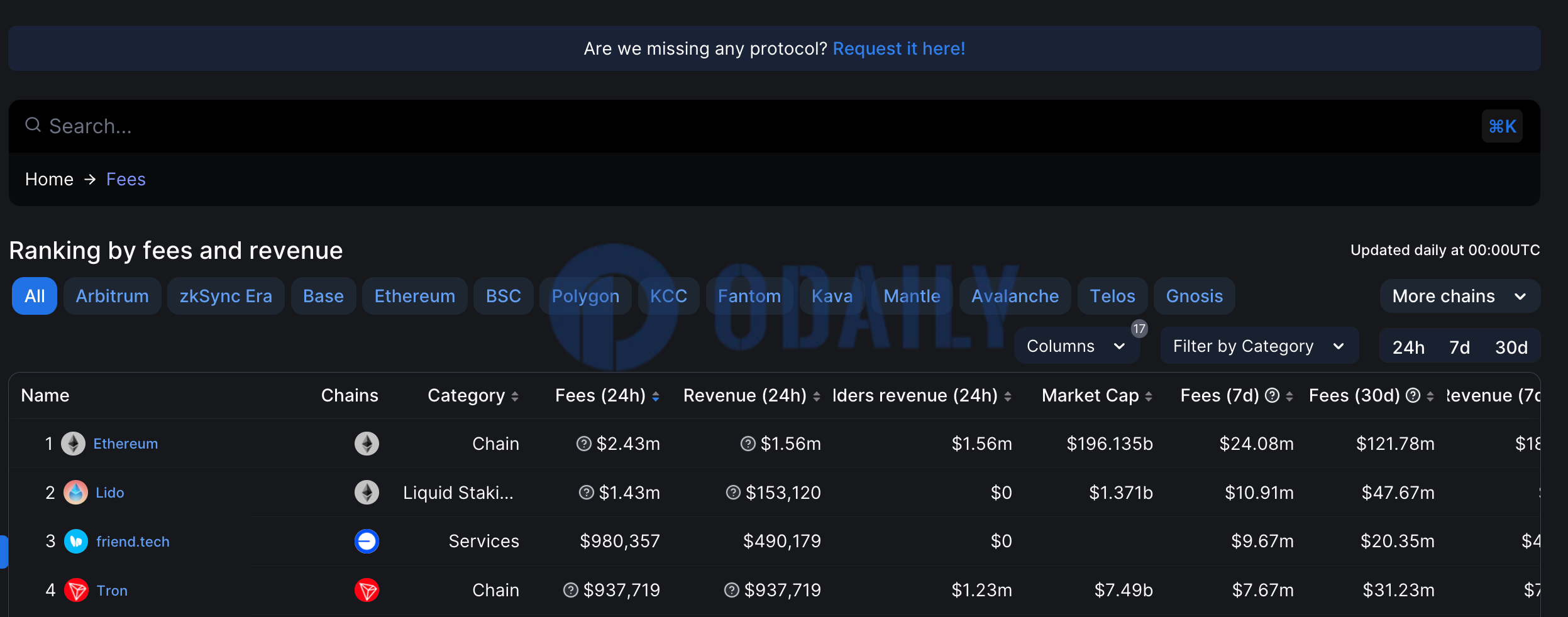1568x617 pixels.
Task: Click the help icon in Fees (7d) header
Action: 1273,395
